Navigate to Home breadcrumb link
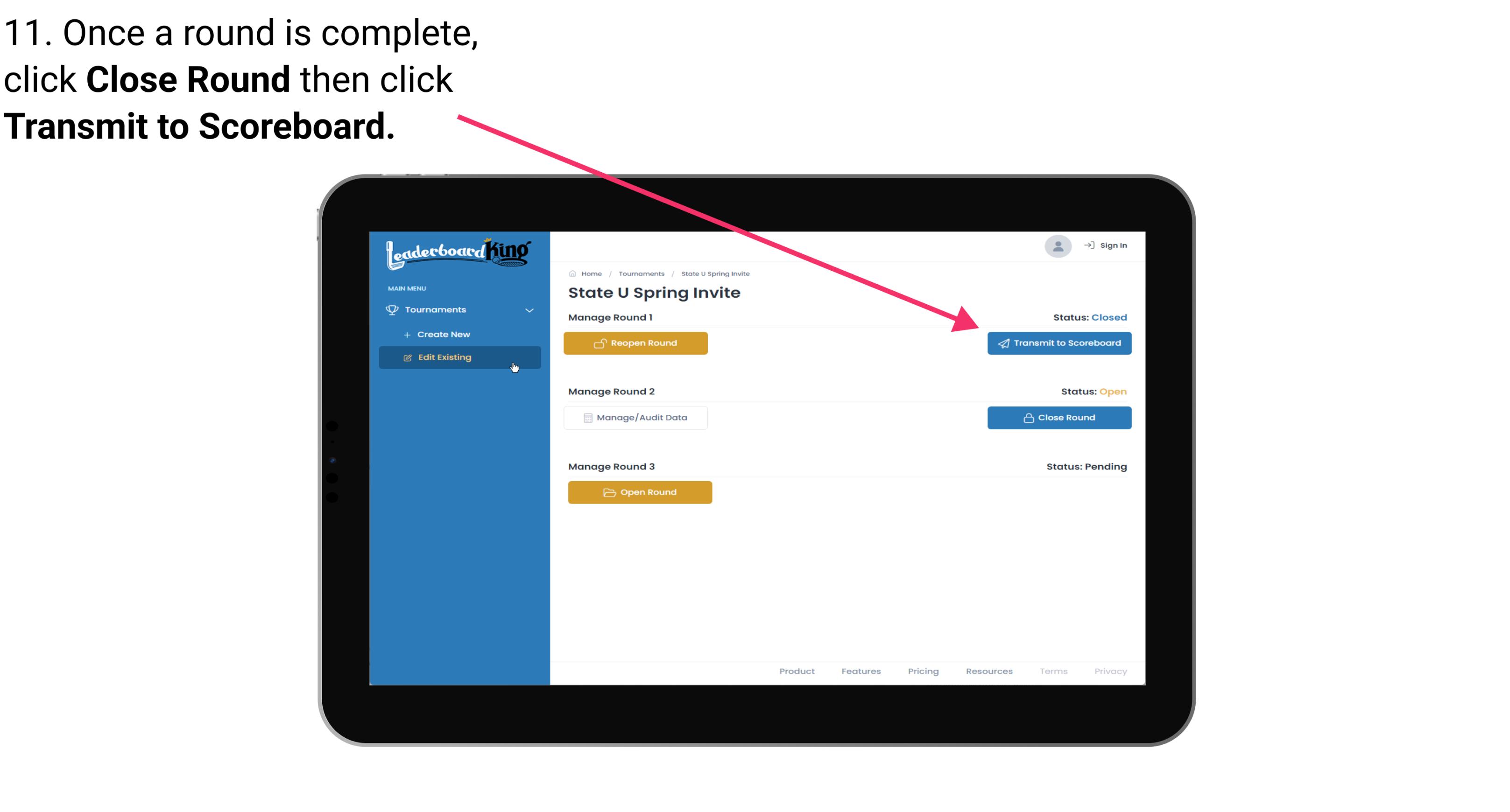The width and height of the screenshot is (1510, 812). click(x=590, y=273)
